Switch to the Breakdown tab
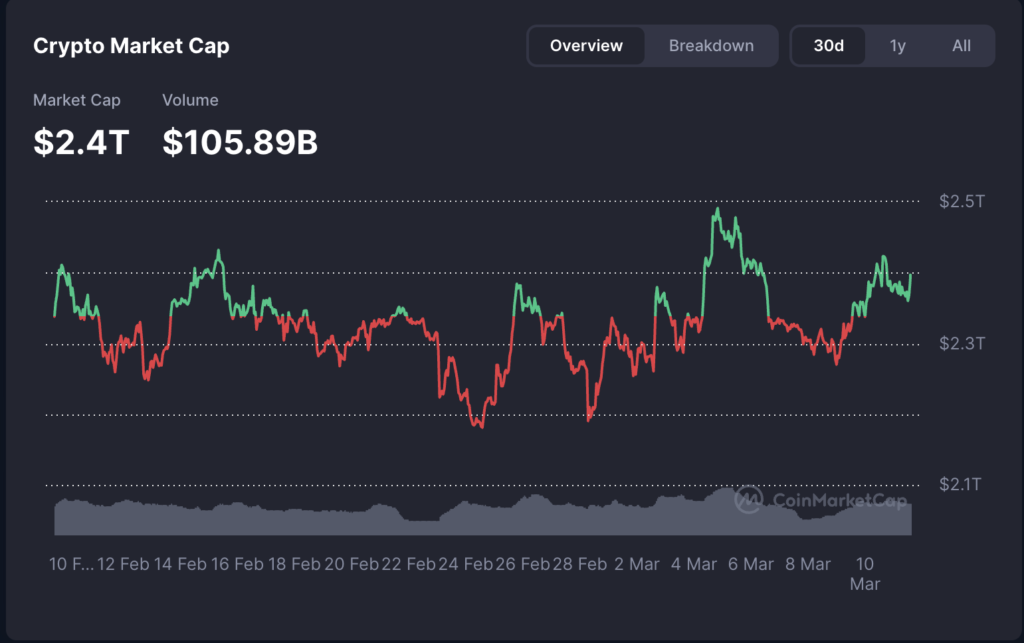The height and width of the screenshot is (643, 1024). tap(711, 46)
